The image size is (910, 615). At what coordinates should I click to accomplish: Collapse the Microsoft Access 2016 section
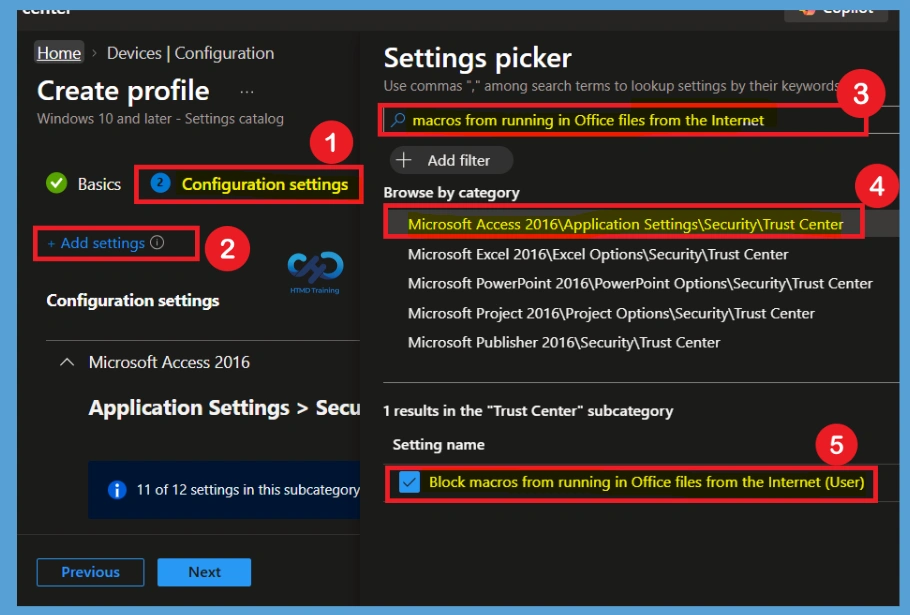[x=67, y=362]
